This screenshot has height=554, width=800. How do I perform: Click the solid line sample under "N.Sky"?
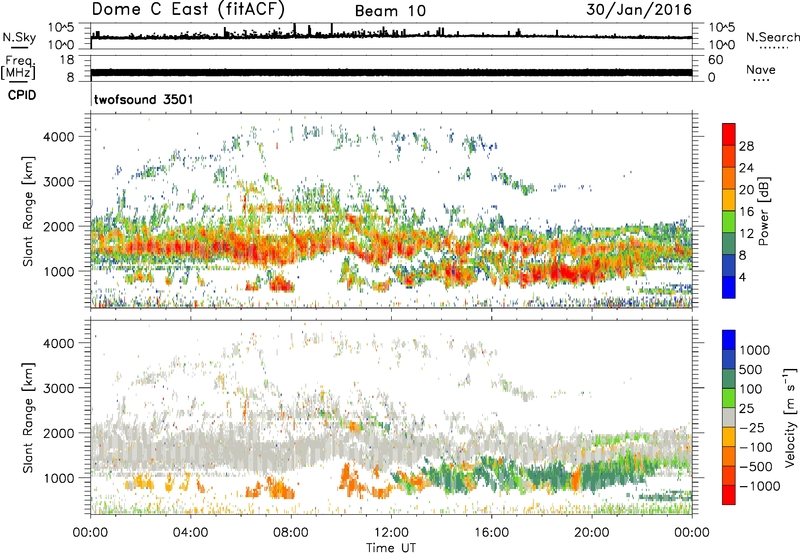[19, 47]
